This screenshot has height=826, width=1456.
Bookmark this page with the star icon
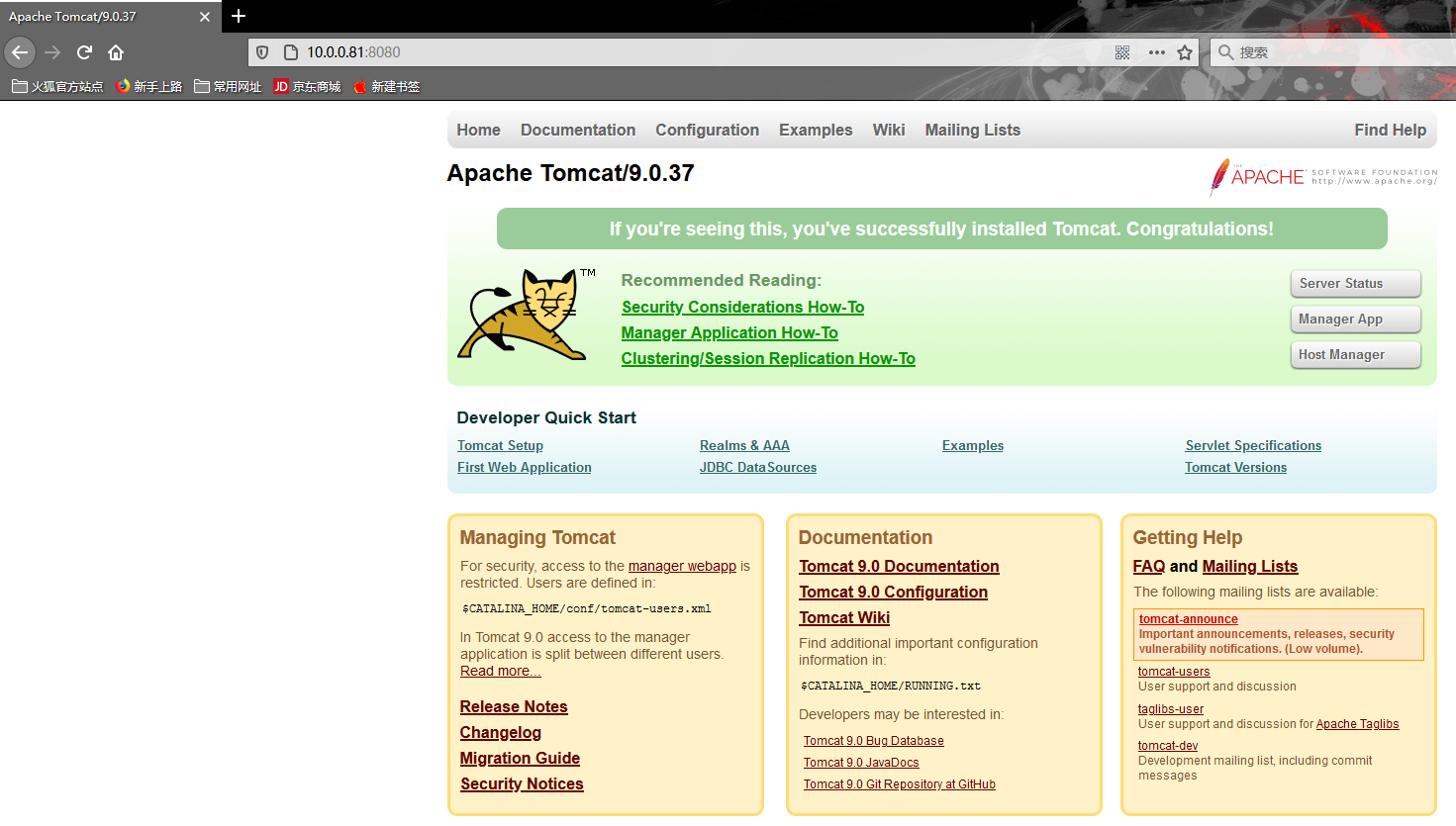click(1185, 52)
